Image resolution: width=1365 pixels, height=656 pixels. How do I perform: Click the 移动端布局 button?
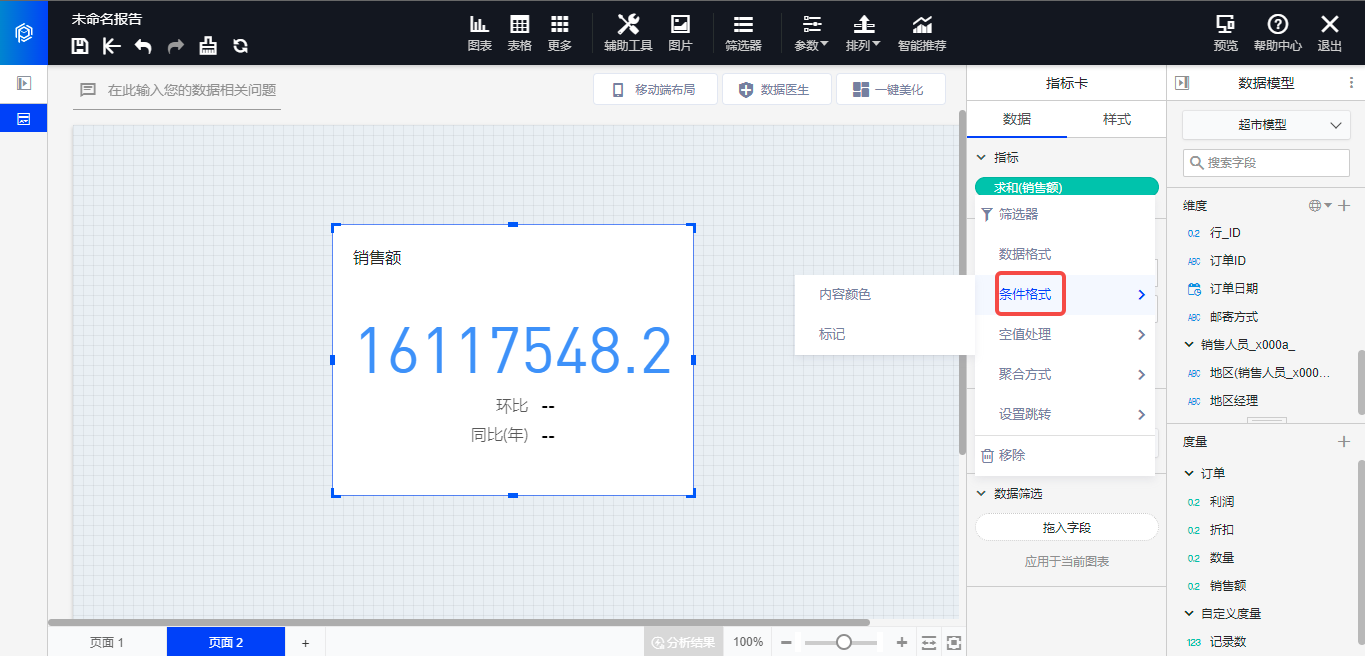pyautogui.click(x=656, y=90)
